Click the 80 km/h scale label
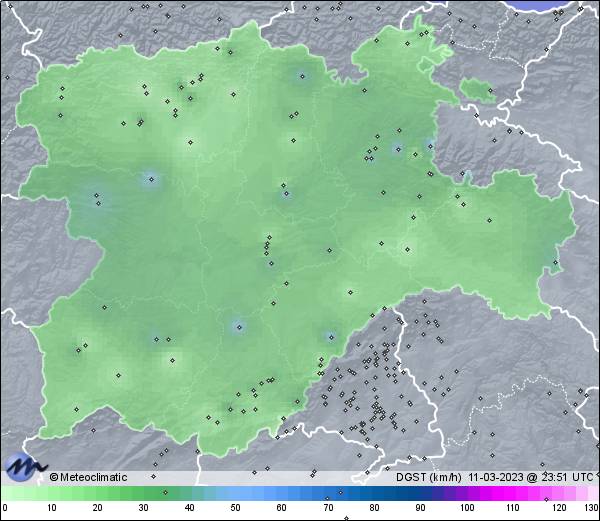This screenshot has height=521, width=600. (373, 508)
